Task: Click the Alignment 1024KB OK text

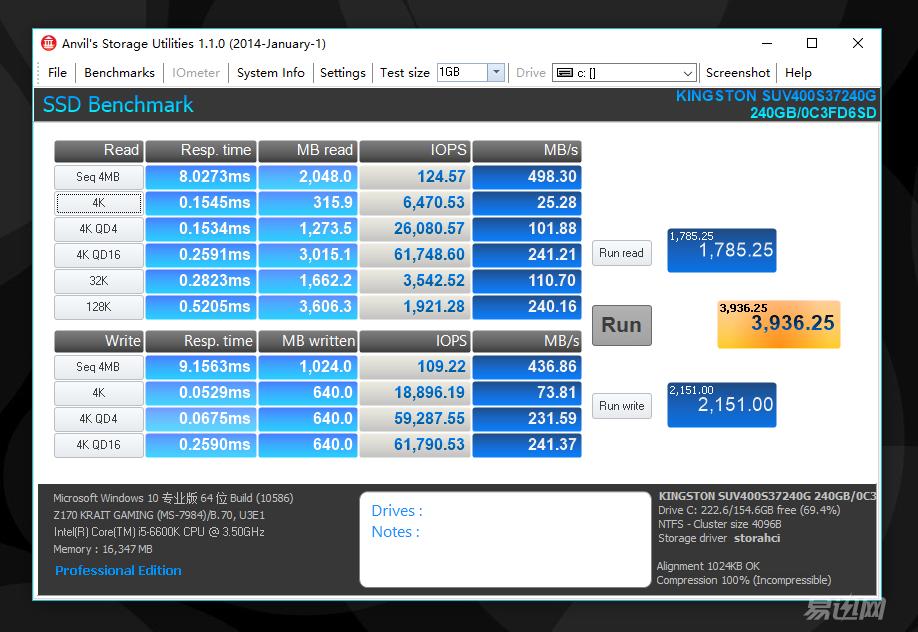Action: pos(708,566)
